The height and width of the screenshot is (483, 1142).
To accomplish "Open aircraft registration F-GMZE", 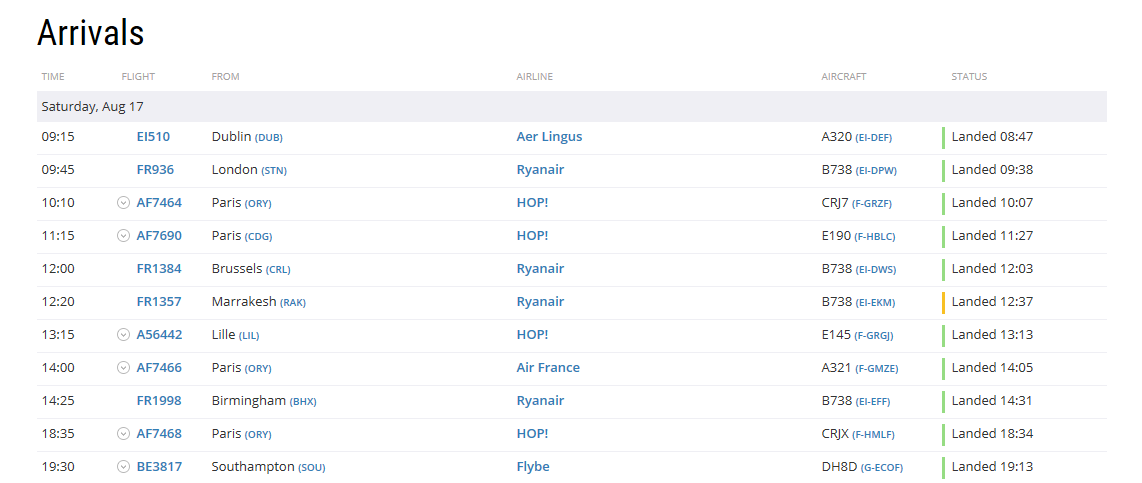I will 877,368.
